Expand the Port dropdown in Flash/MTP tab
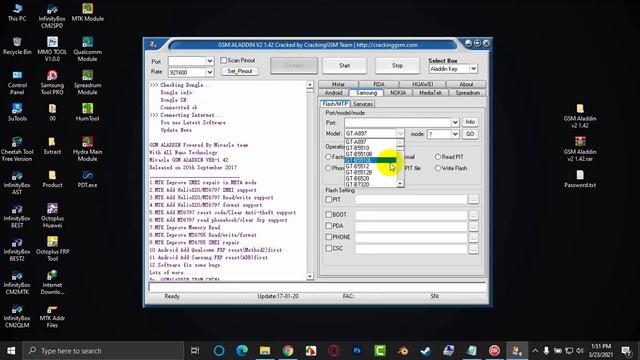Viewport: 640px width, 360px height. click(455, 122)
